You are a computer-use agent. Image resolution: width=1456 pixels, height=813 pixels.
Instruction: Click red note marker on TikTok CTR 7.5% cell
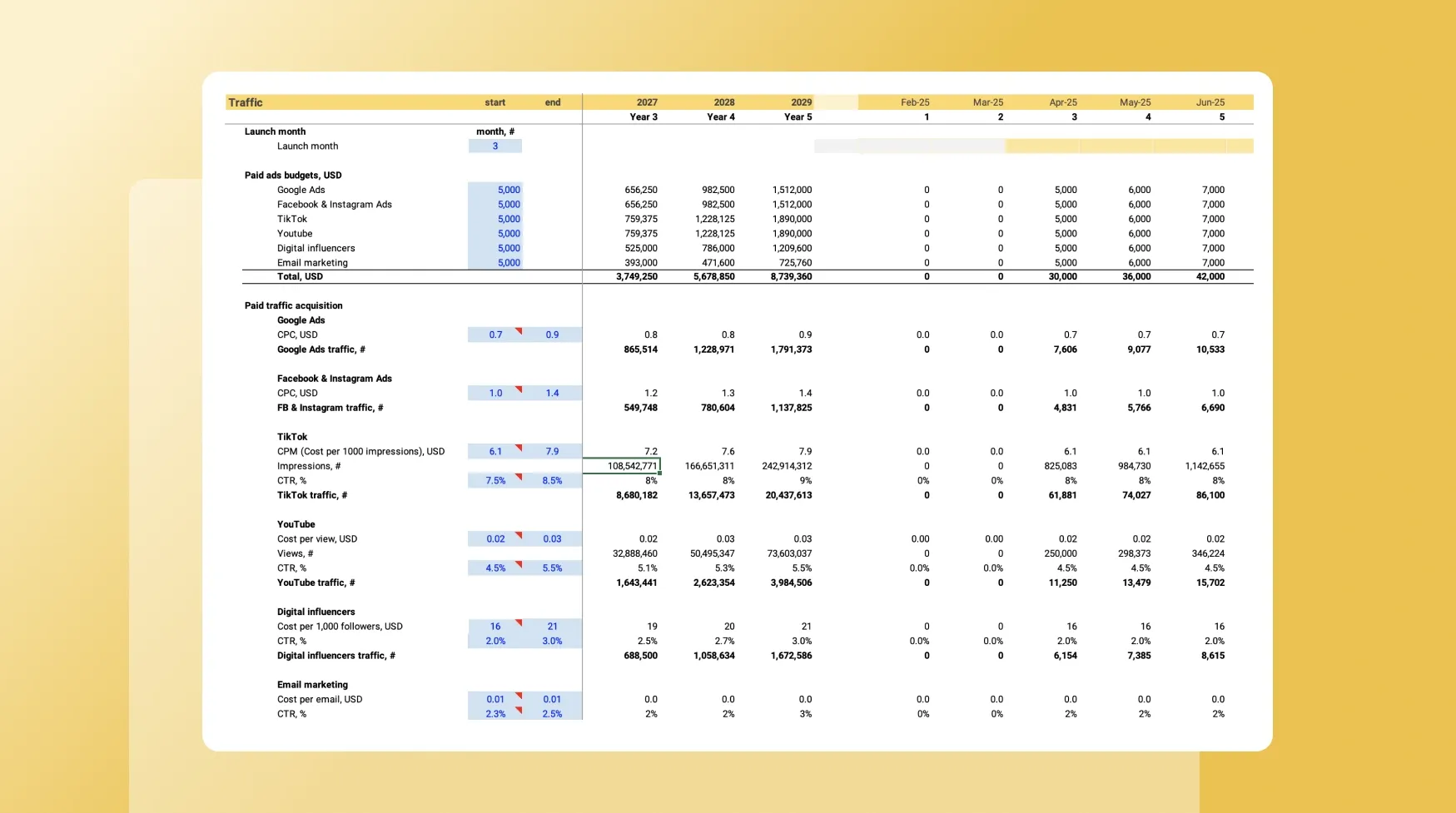519,477
